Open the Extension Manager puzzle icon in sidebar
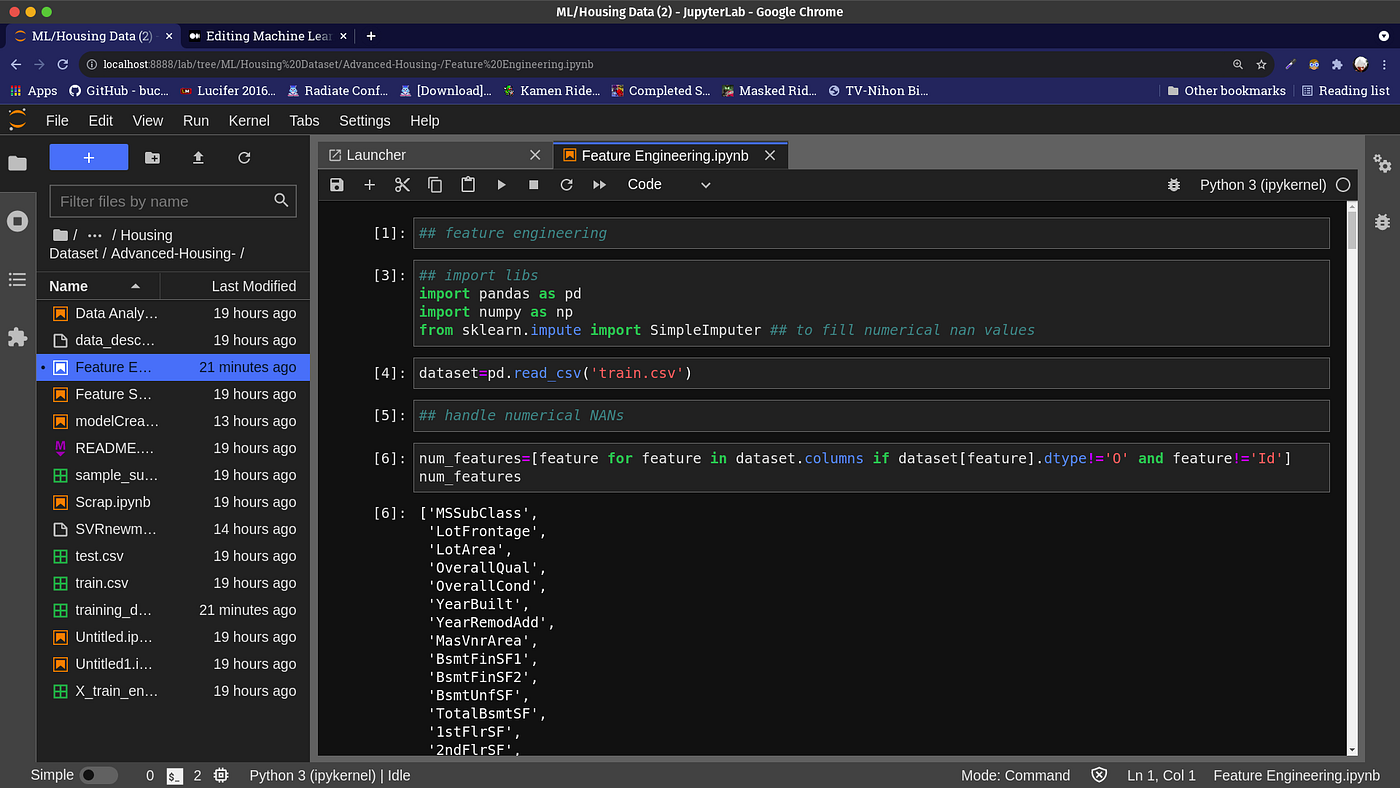 pyautogui.click(x=17, y=337)
